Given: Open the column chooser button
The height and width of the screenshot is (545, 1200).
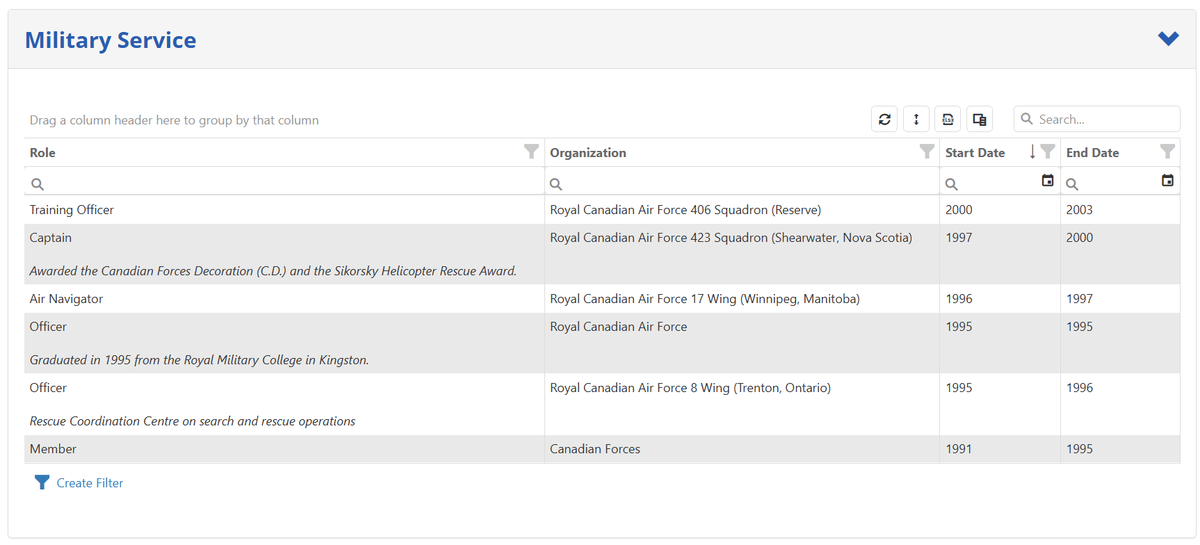Looking at the screenshot, I should 980,119.
